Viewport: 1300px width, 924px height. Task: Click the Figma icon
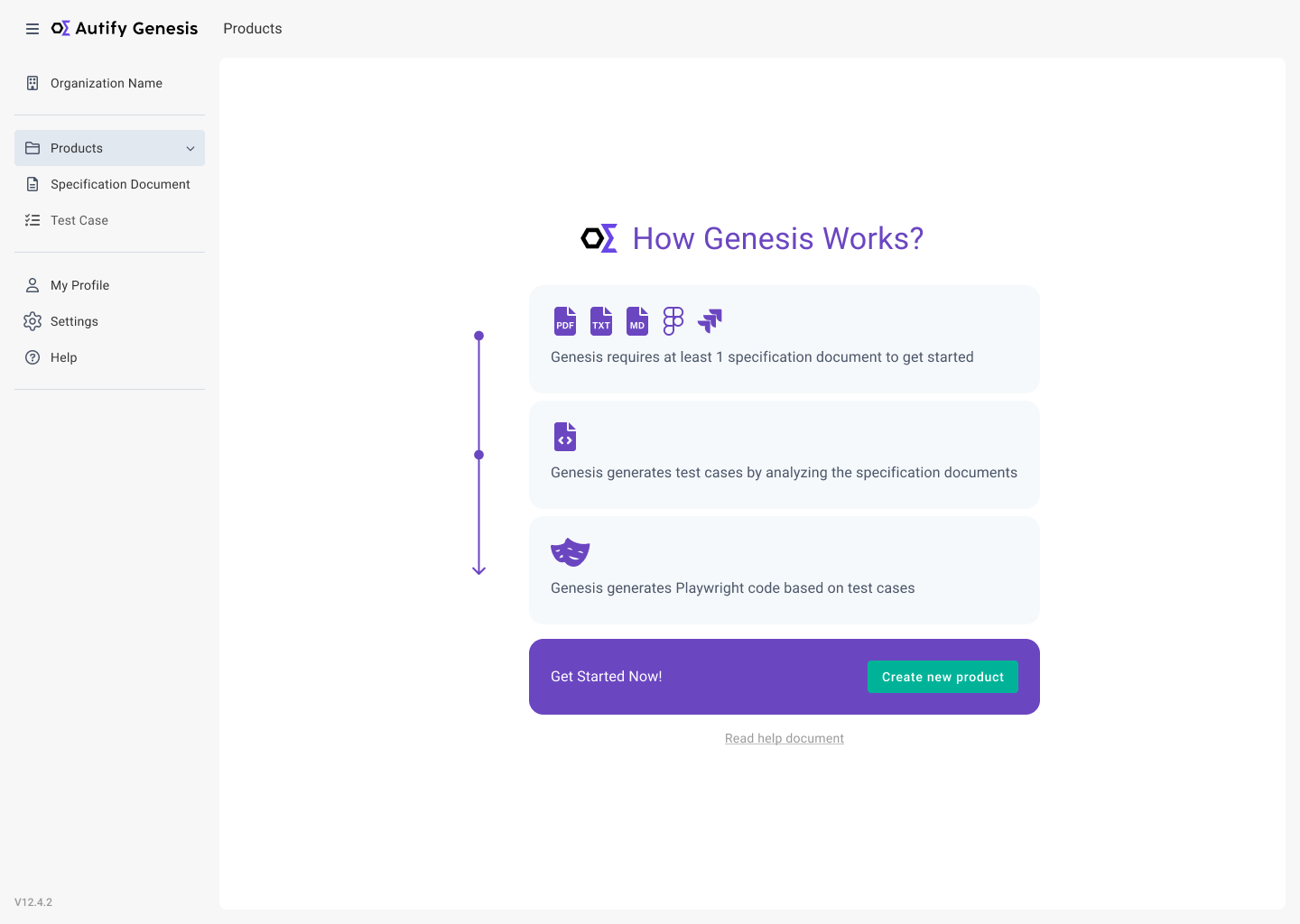673,321
